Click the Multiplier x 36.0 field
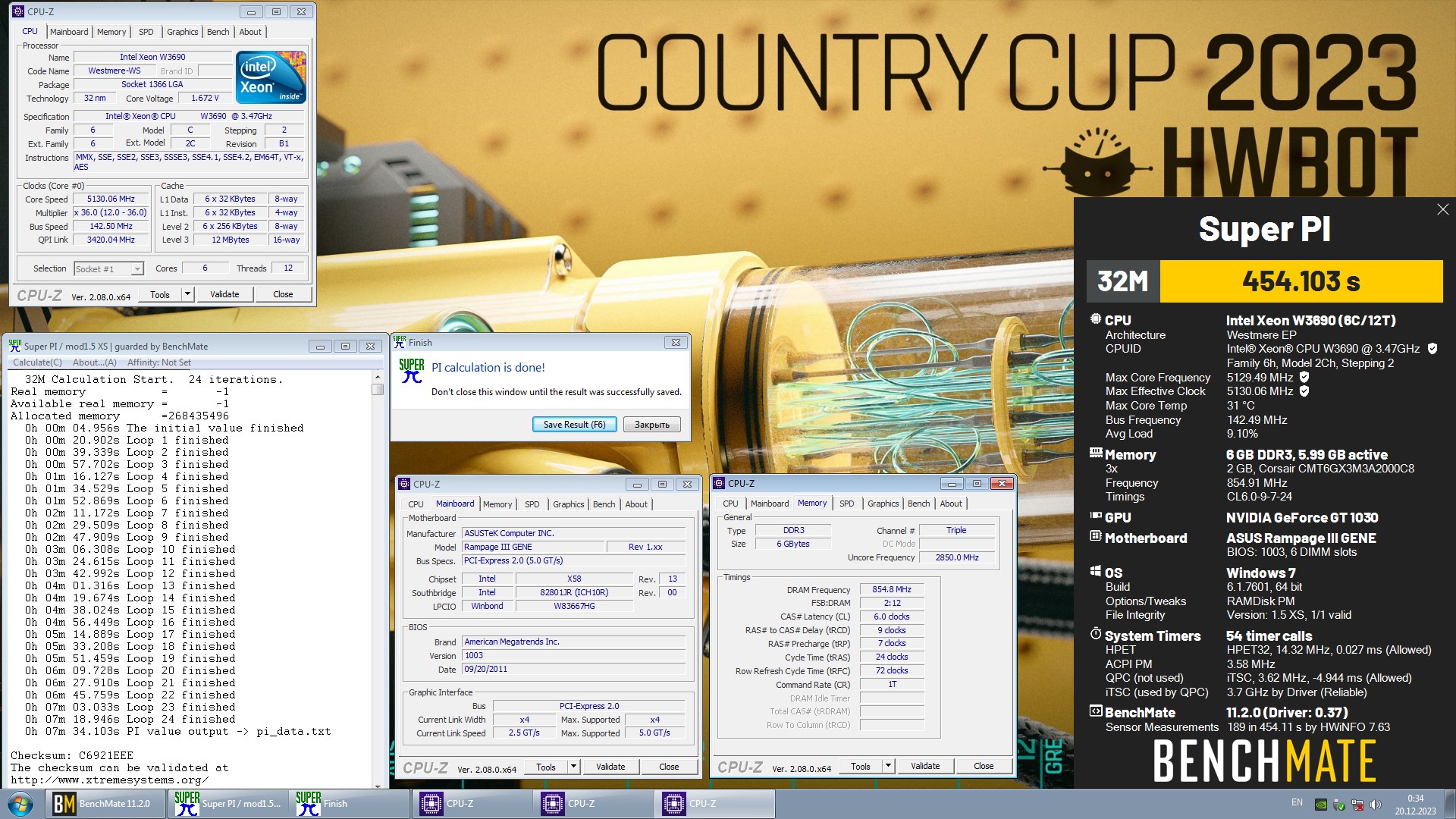 coord(111,212)
